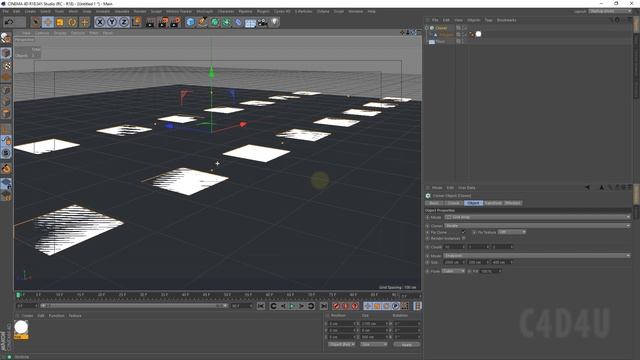The width and height of the screenshot is (640, 360).
Task: Click the green generator (Subdivision) icon
Action: [214, 22]
